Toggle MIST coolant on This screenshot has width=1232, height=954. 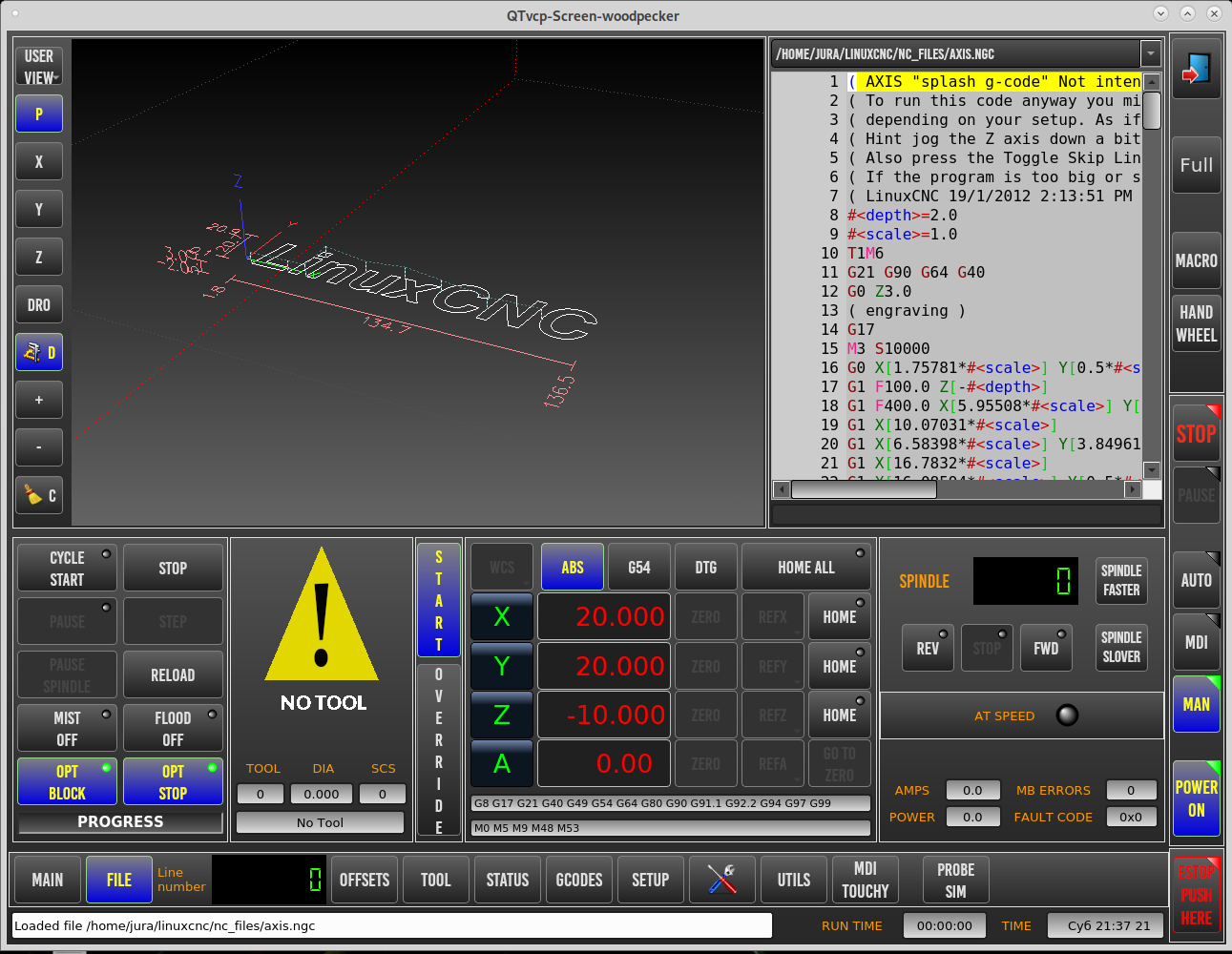(67, 729)
